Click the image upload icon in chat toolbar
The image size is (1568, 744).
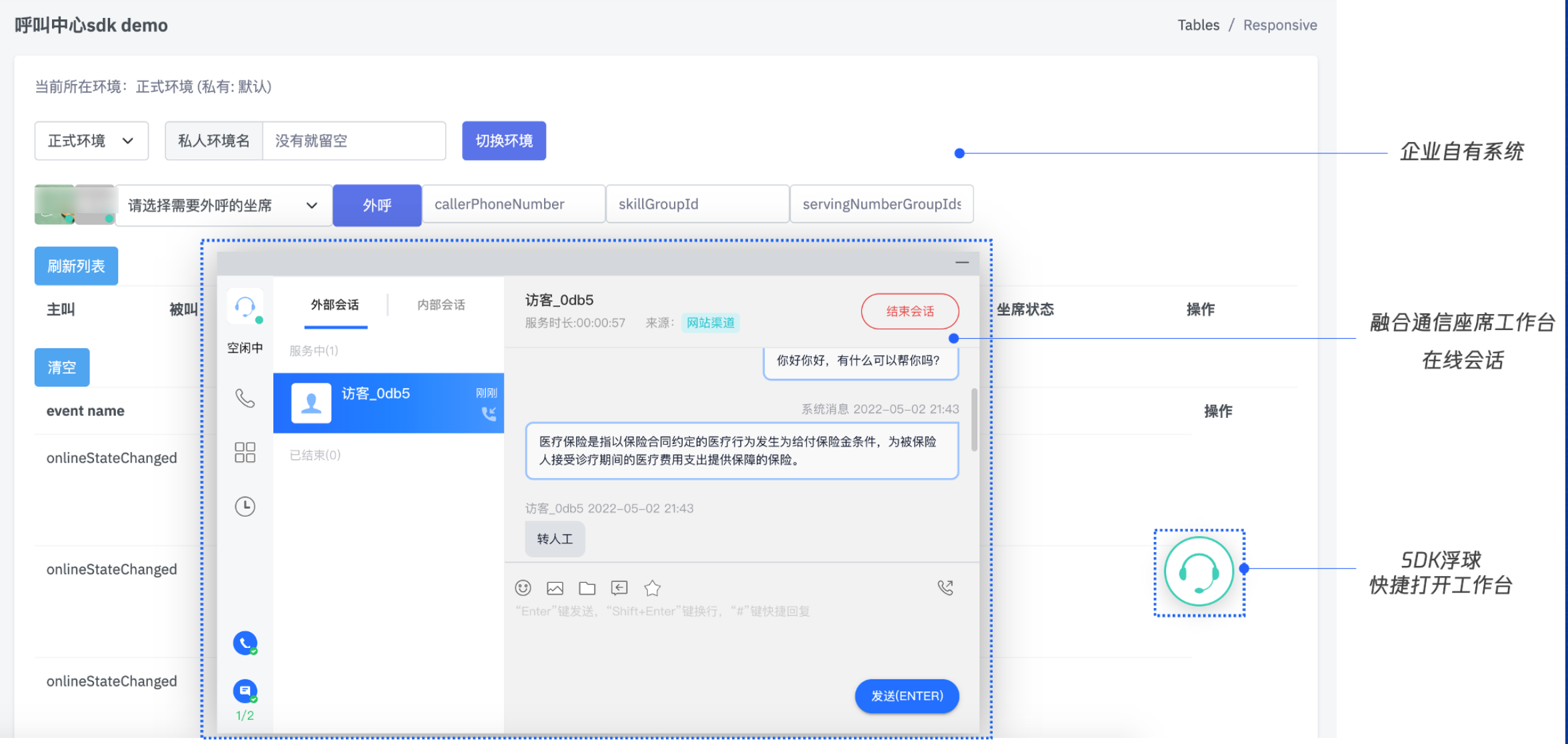coord(555,587)
